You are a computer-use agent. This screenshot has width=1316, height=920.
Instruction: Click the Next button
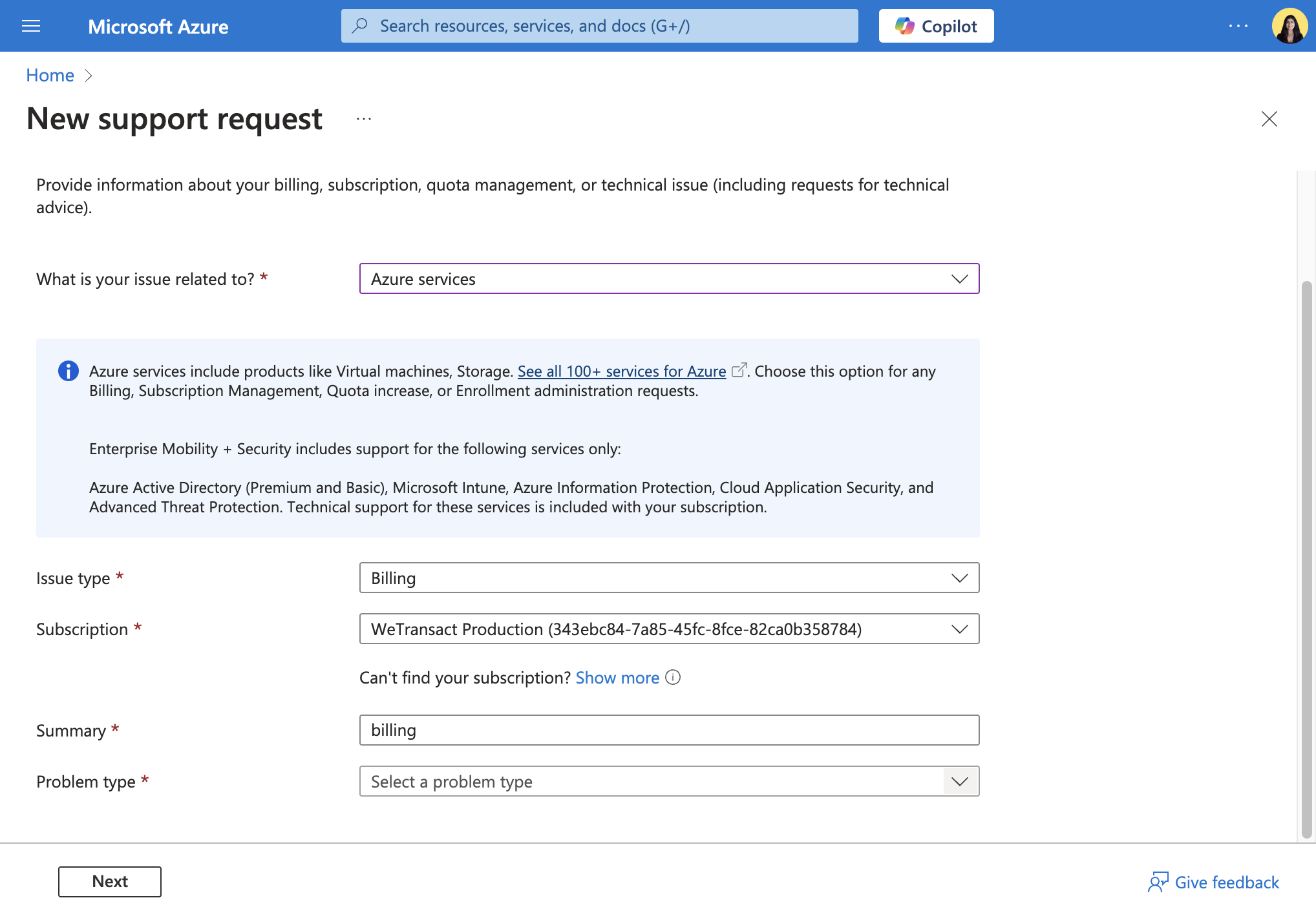click(x=110, y=881)
